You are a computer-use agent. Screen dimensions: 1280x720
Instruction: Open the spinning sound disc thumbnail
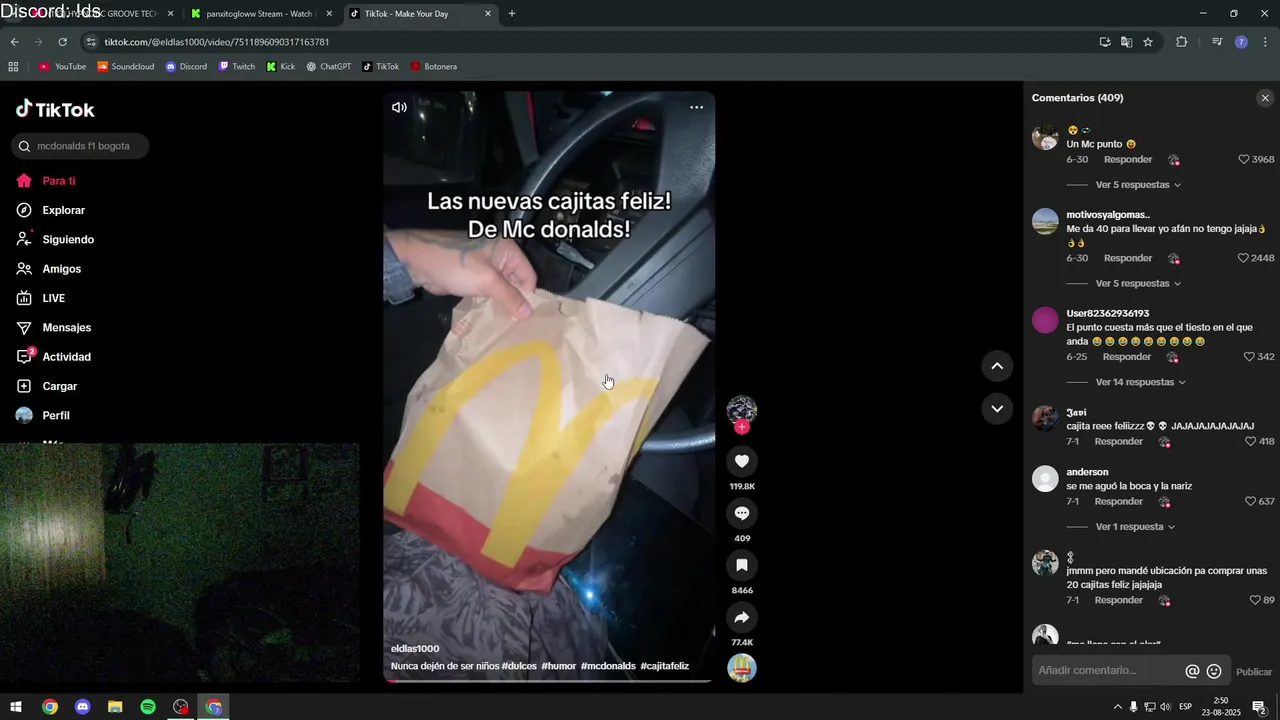[742, 667]
